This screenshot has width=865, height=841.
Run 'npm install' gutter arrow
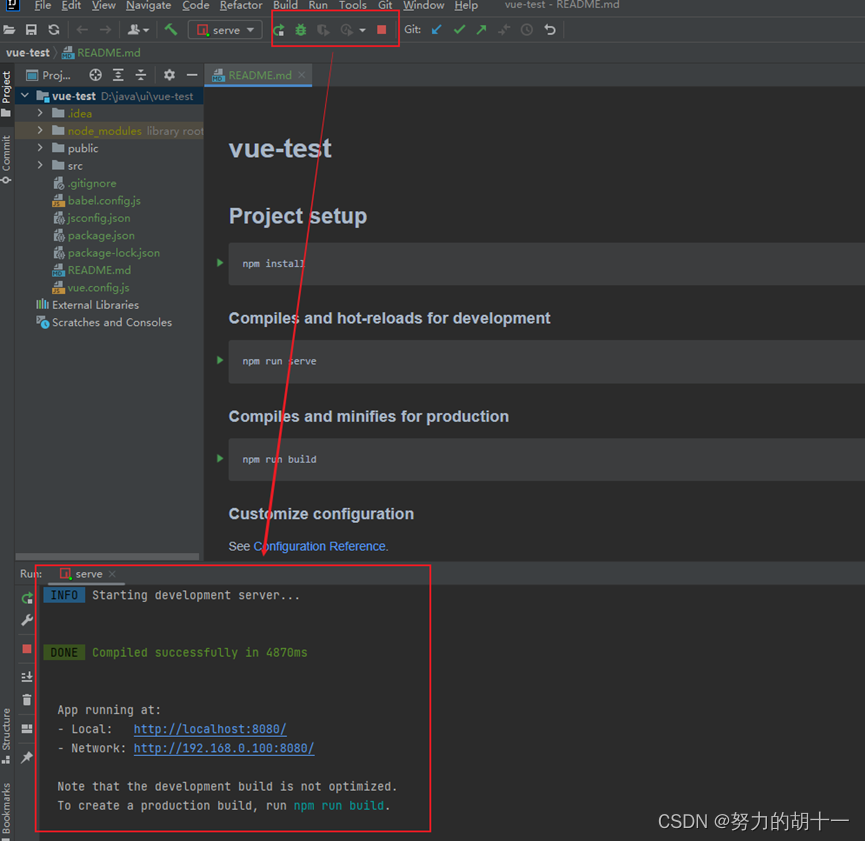coord(220,263)
